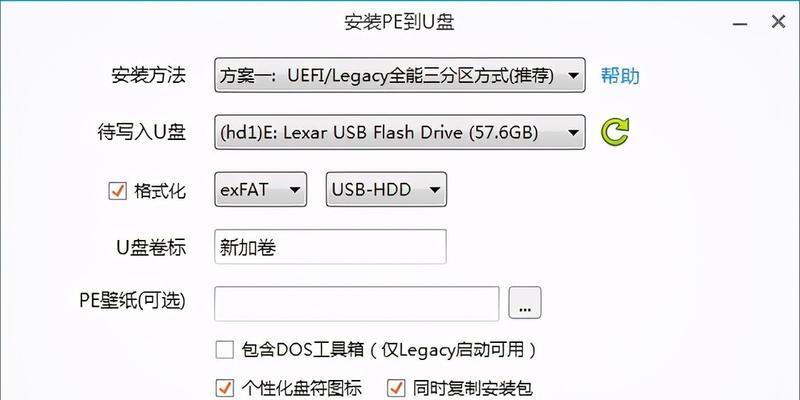Click the PE壁纸 path input field

click(x=357, y=304)
